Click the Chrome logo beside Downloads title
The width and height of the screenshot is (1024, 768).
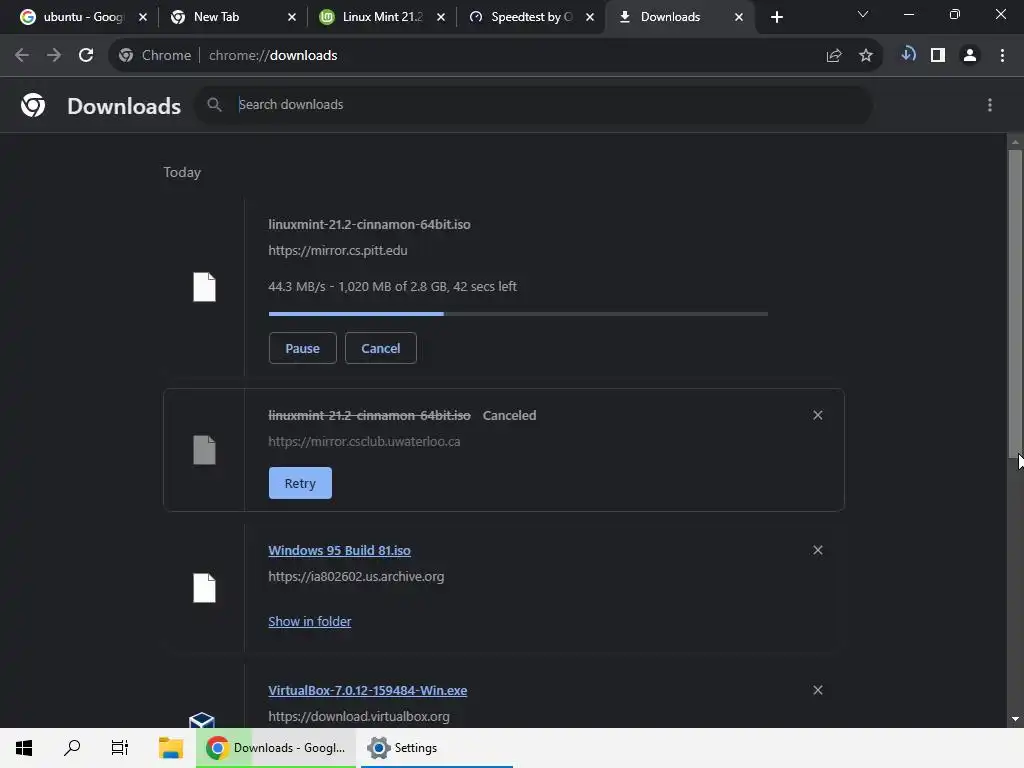tap(33, 105)
